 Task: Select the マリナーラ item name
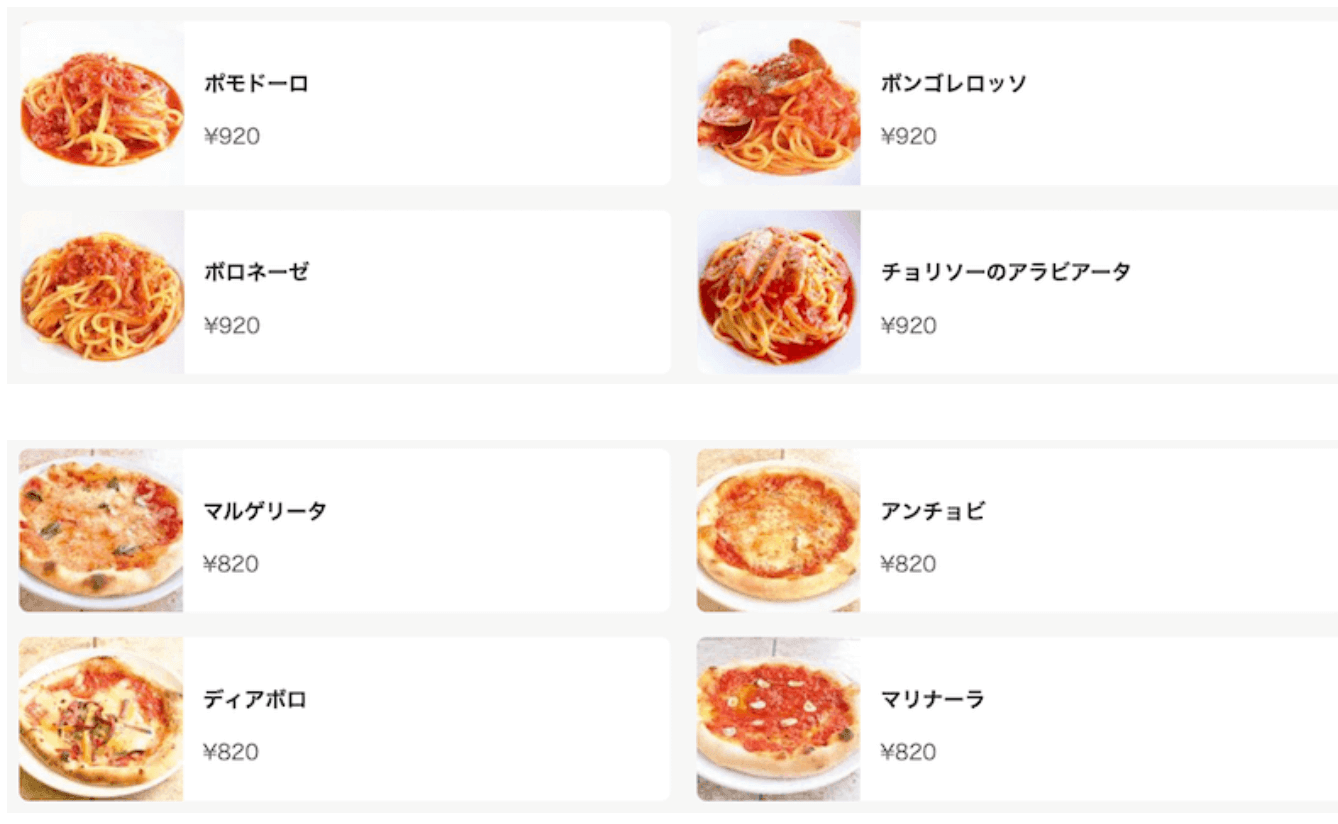coord(933,699)
